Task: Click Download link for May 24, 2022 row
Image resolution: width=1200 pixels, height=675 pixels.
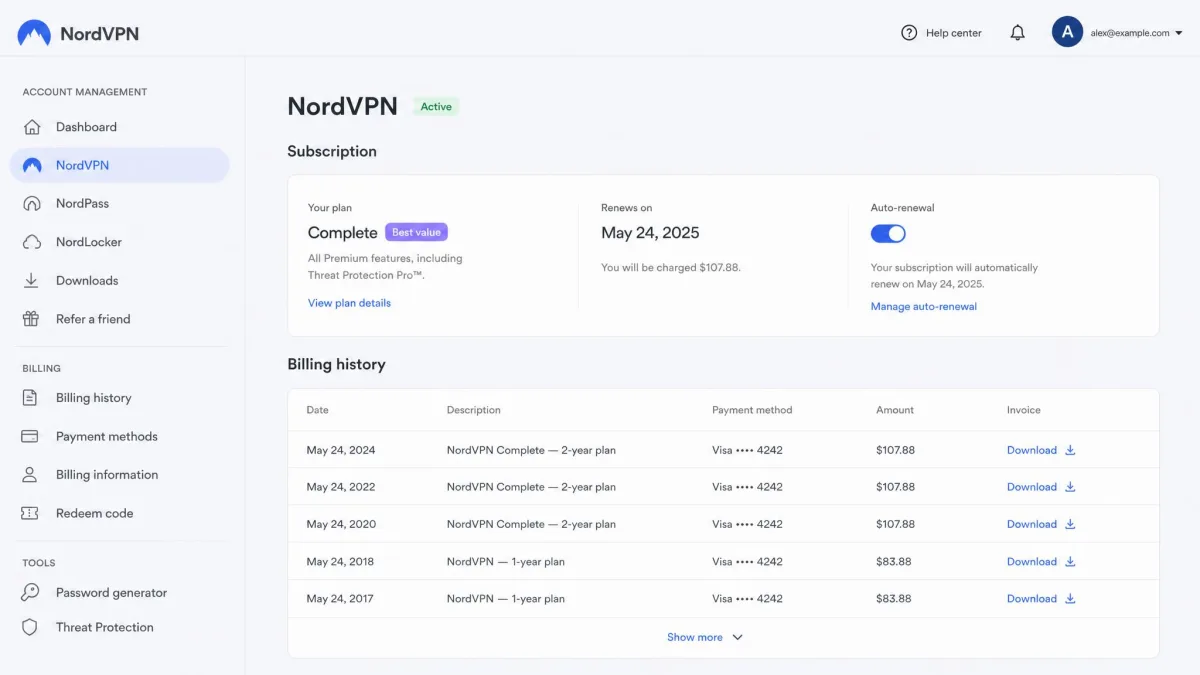Action: (x=1032, y=487)
